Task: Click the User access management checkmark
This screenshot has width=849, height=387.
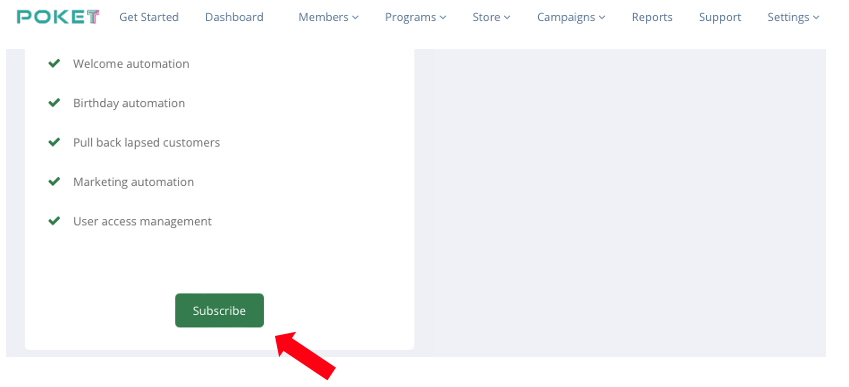Action: [54, 221]
